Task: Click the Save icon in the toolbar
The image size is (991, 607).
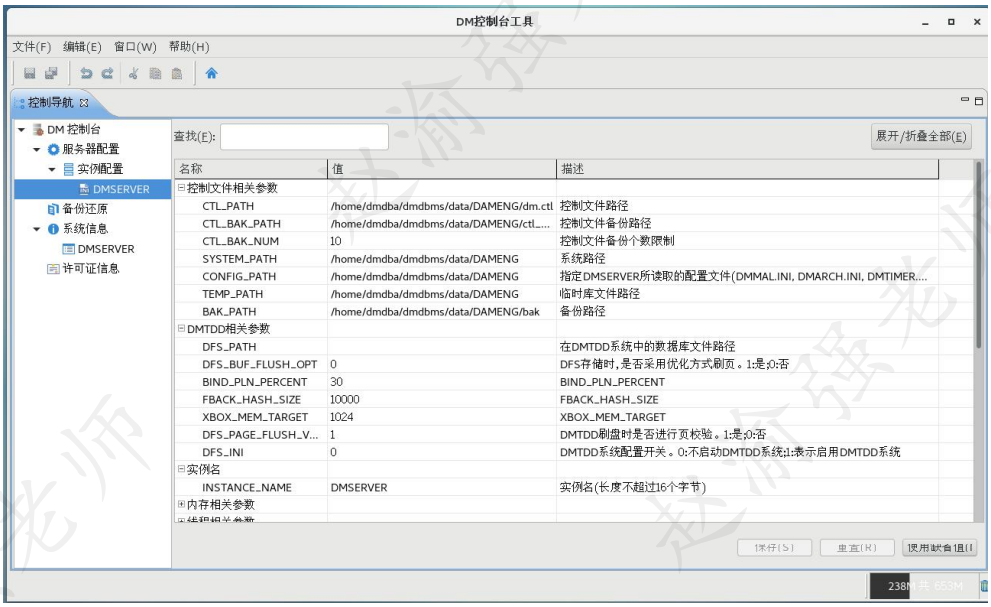Action: pos(30,73)
